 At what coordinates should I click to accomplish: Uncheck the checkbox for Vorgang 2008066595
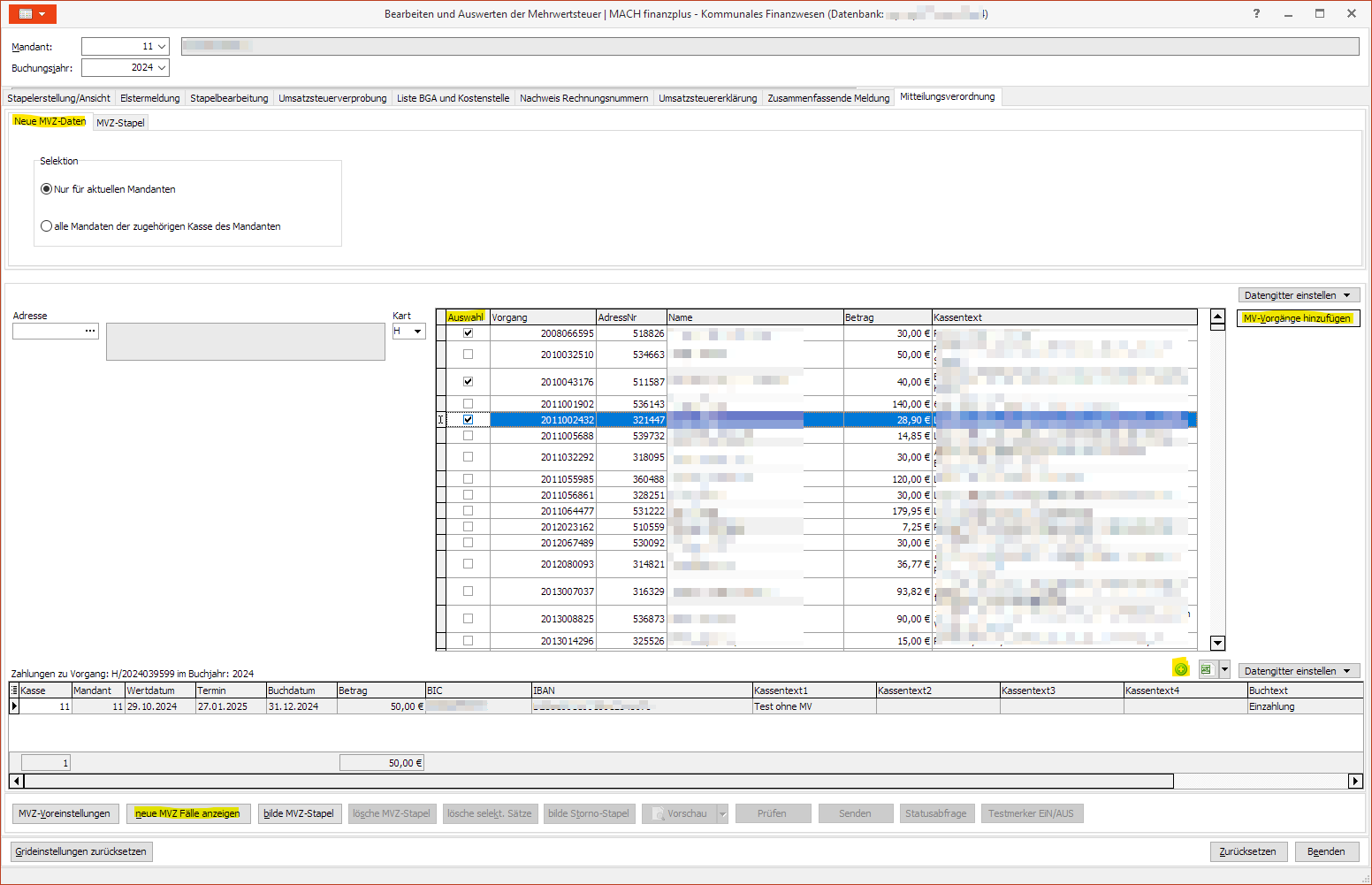468,333
